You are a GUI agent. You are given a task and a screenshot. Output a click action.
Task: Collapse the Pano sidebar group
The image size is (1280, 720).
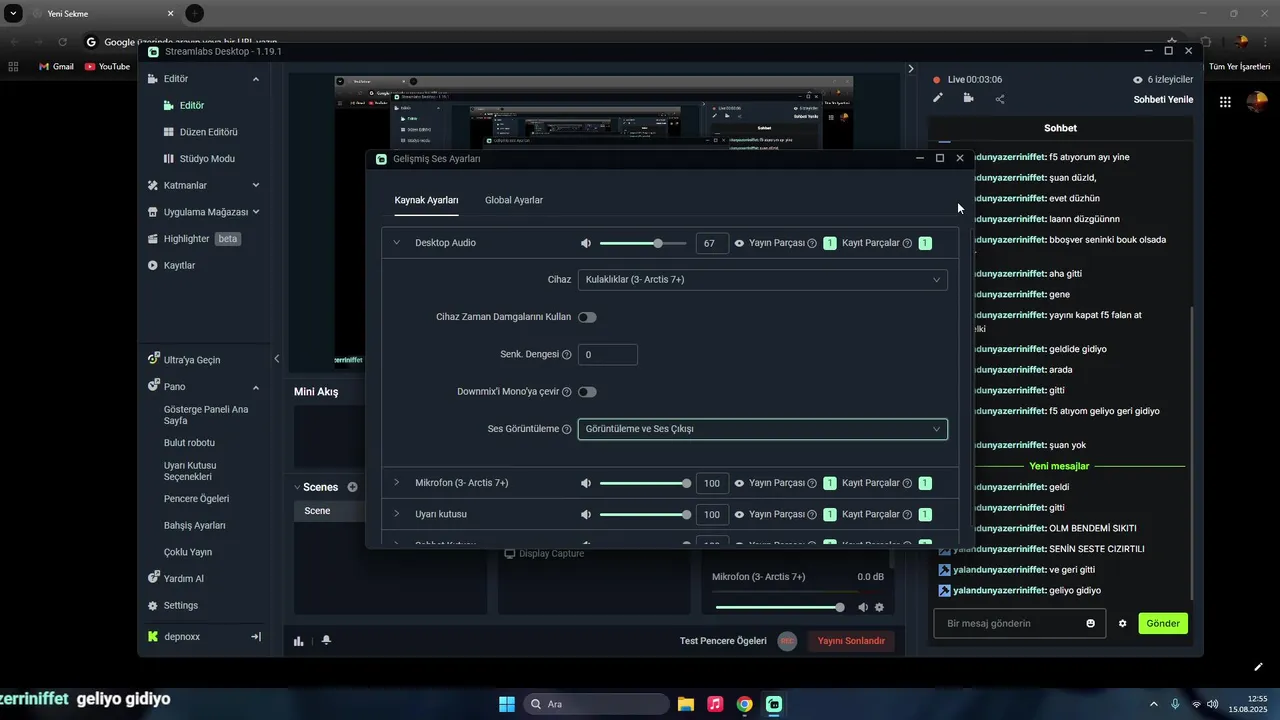255,387
